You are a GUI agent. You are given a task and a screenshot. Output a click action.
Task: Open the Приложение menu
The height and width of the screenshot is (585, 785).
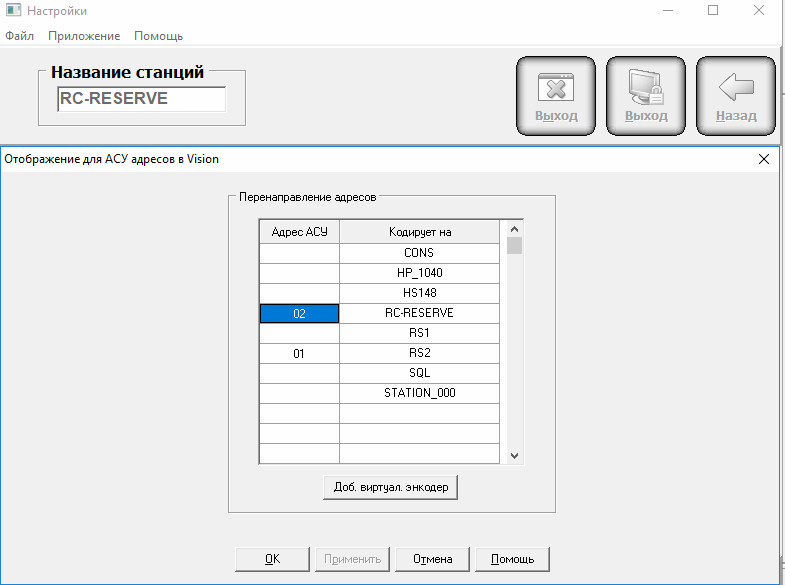(x=84, y=36)
